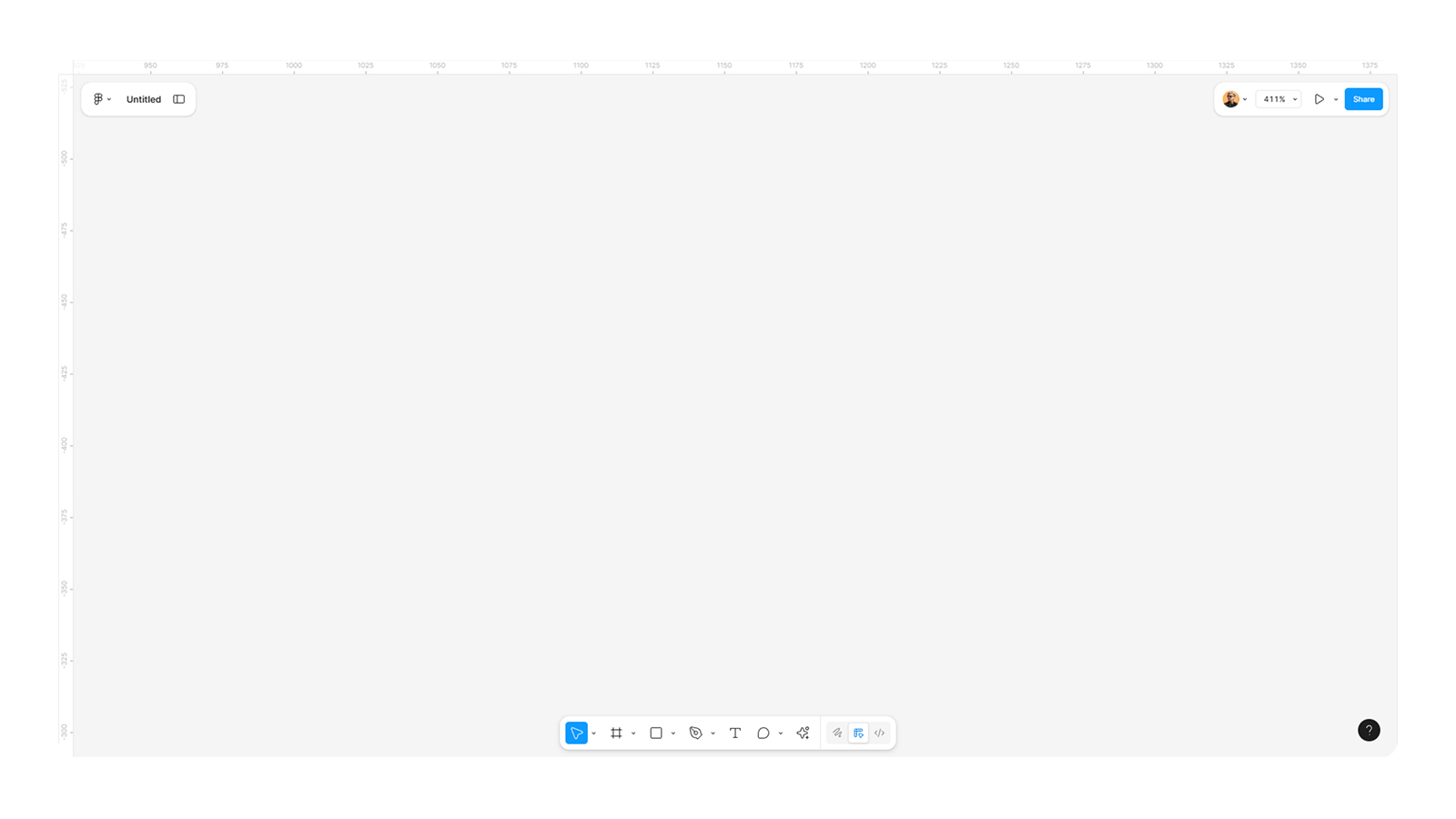Click the Untitled file name

point(144,99)
